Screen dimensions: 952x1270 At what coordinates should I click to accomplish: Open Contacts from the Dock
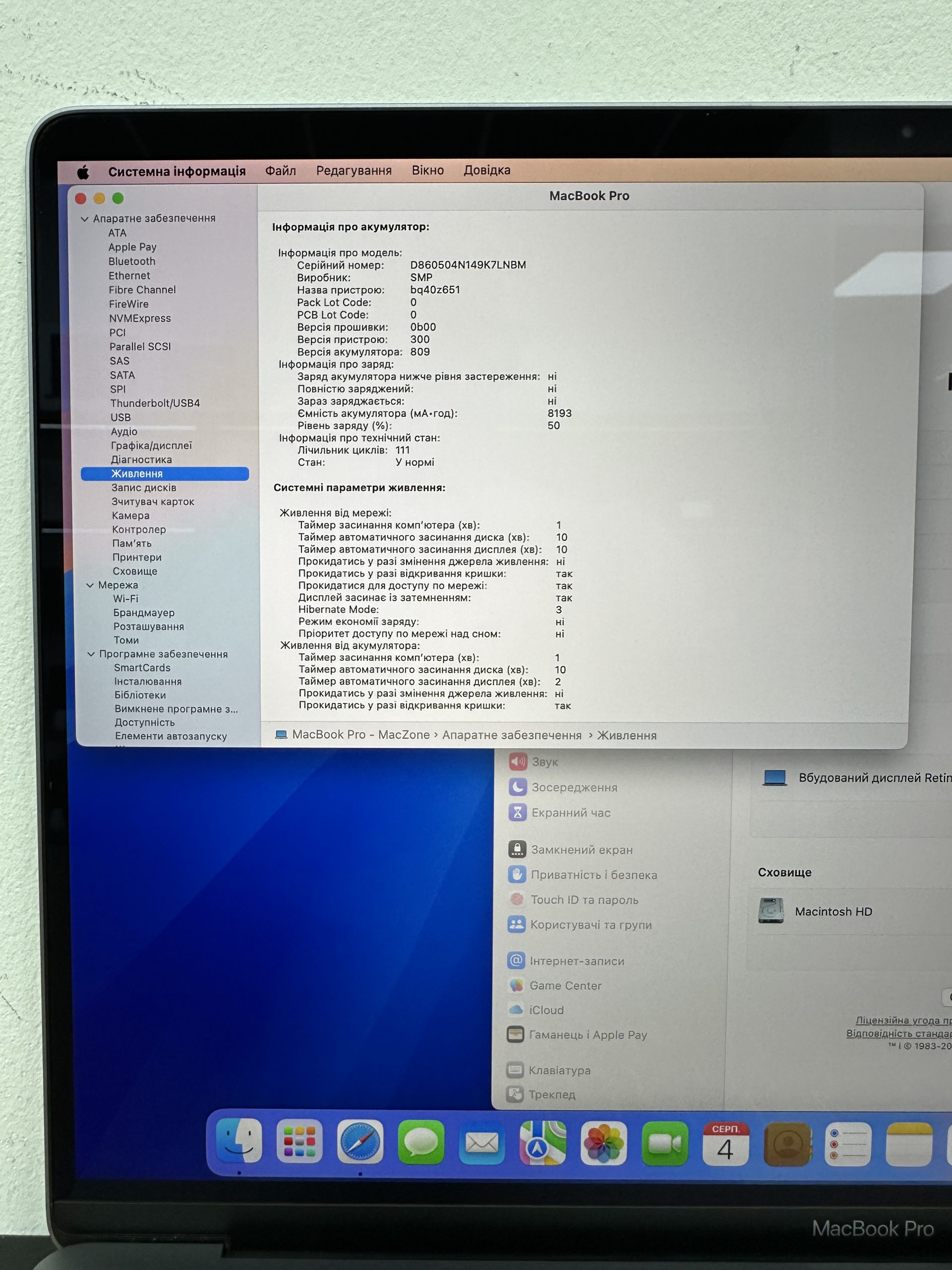click(788, 1145)
